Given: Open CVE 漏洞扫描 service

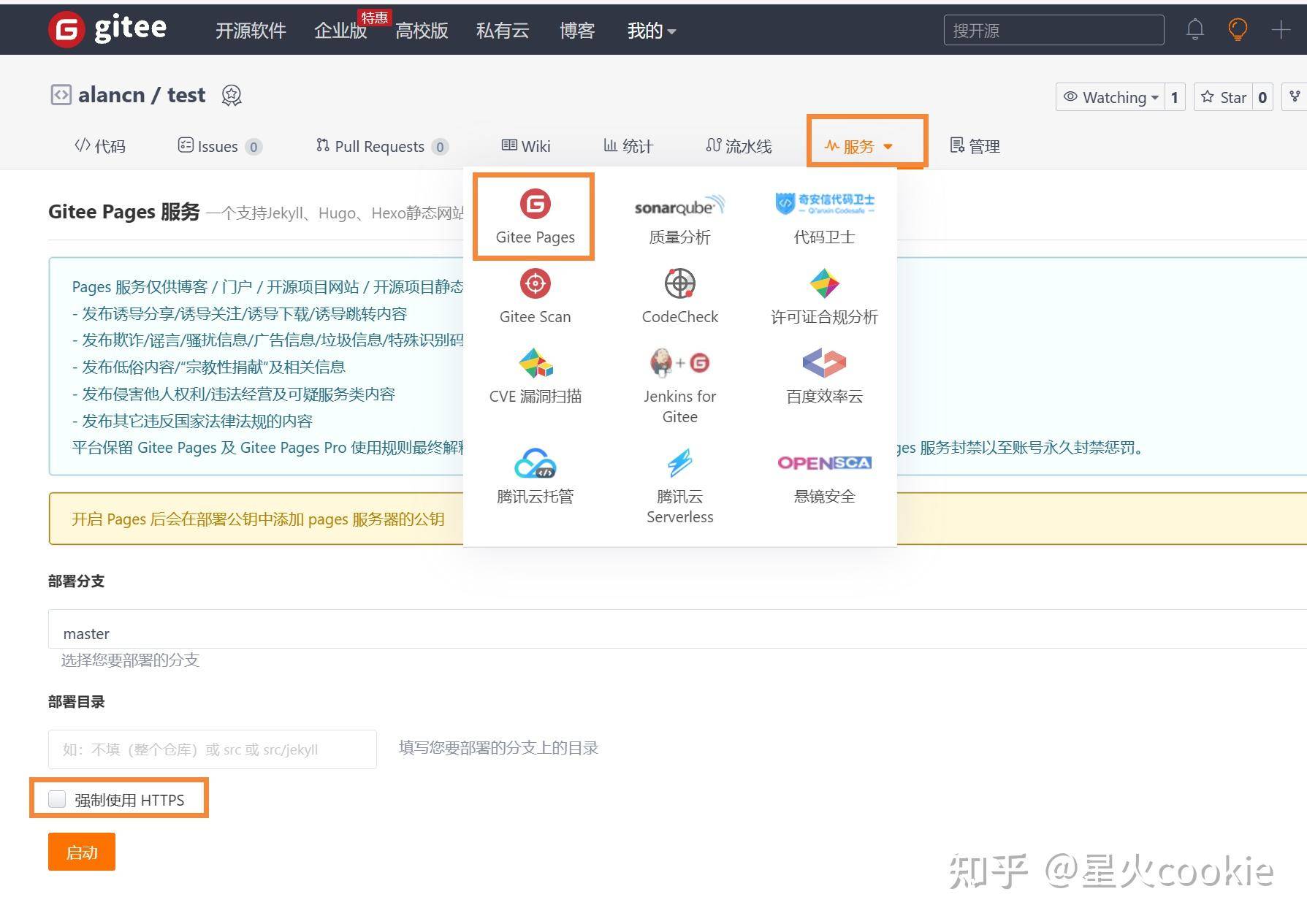Looking at the screenshot, I should 535,376.
